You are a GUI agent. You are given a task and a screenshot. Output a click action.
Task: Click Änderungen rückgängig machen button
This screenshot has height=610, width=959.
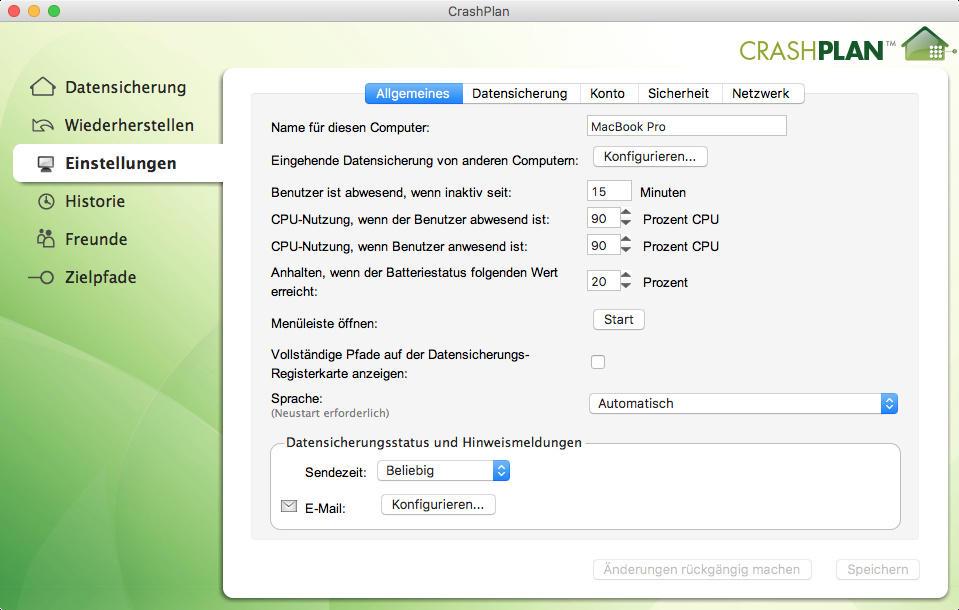click(702, 570)
